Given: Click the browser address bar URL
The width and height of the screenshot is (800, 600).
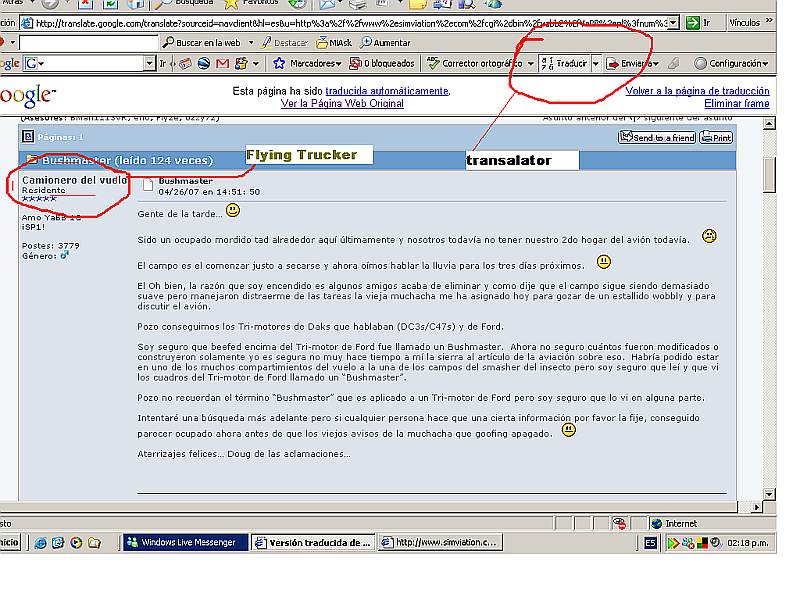Looking at the screenshot, I should (351, 23).
